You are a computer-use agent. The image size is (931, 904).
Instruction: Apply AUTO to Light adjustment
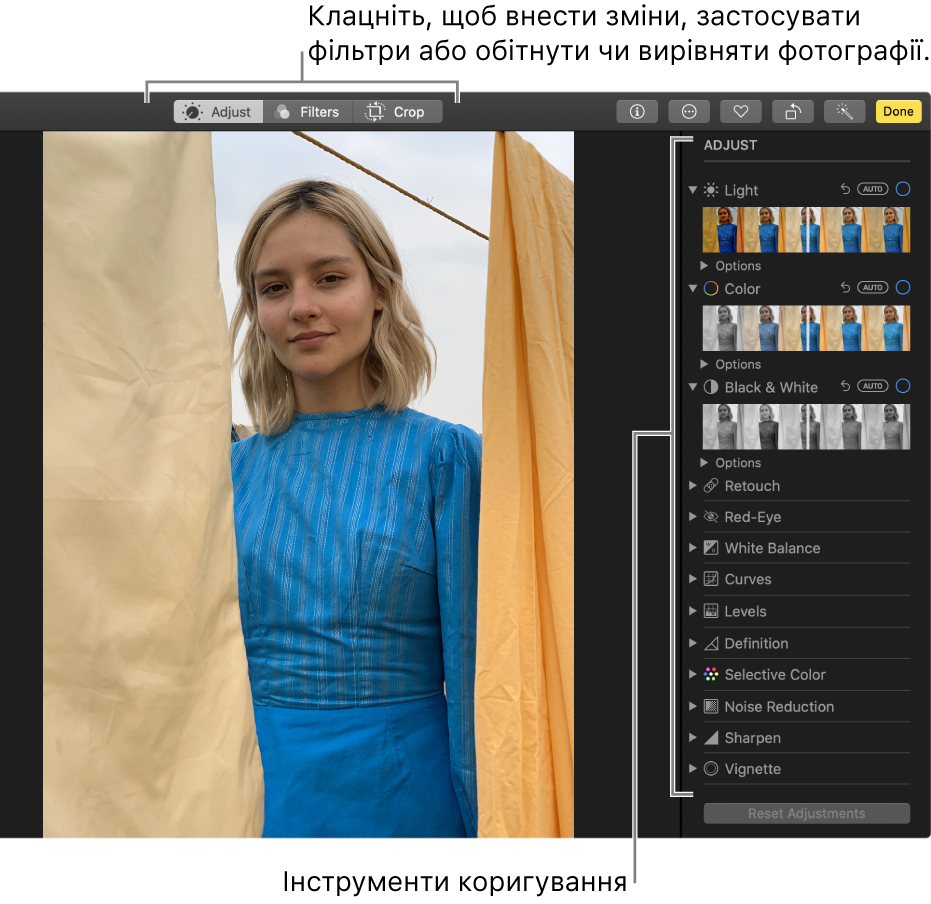872,189
